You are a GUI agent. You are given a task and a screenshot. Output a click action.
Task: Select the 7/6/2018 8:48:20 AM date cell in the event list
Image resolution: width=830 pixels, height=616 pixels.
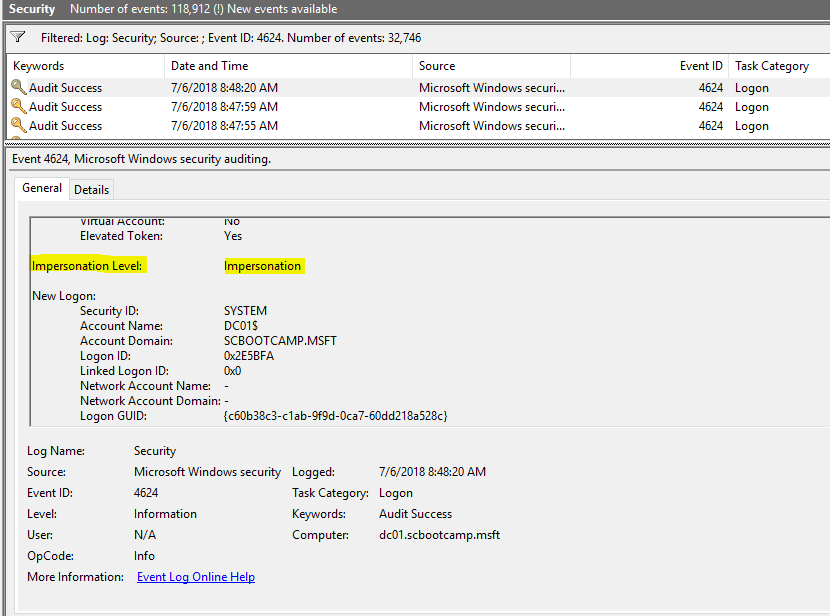pyautogui.click(x=224, y=88)
